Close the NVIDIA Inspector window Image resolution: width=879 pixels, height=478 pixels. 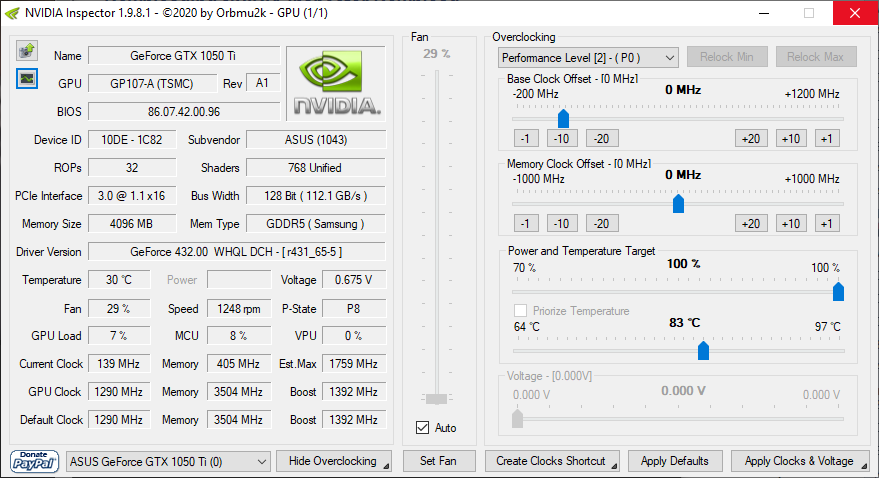point(855,13)
